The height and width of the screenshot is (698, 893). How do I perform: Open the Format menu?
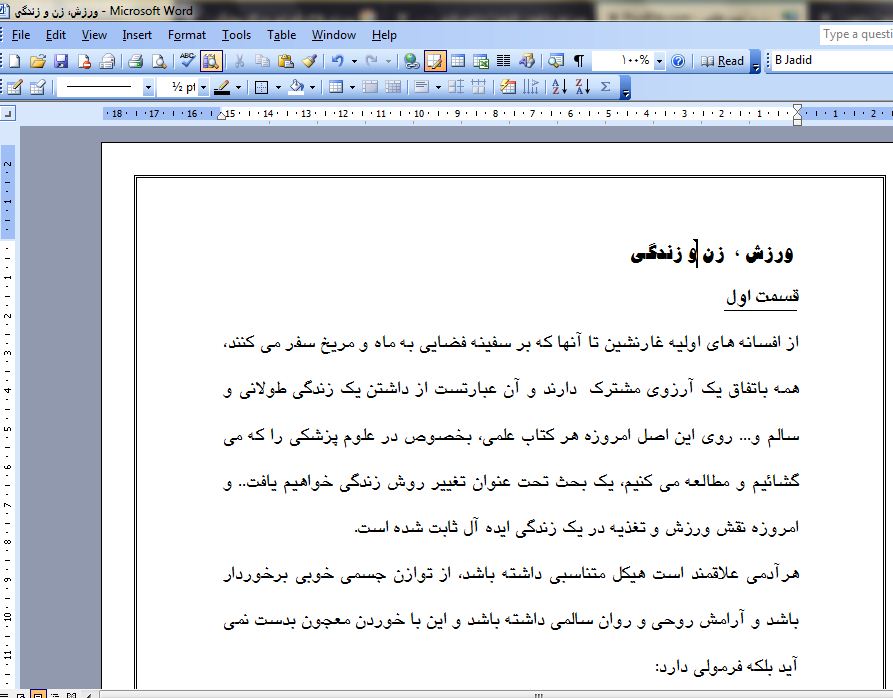pyautogui.click(x=186, y=35)
